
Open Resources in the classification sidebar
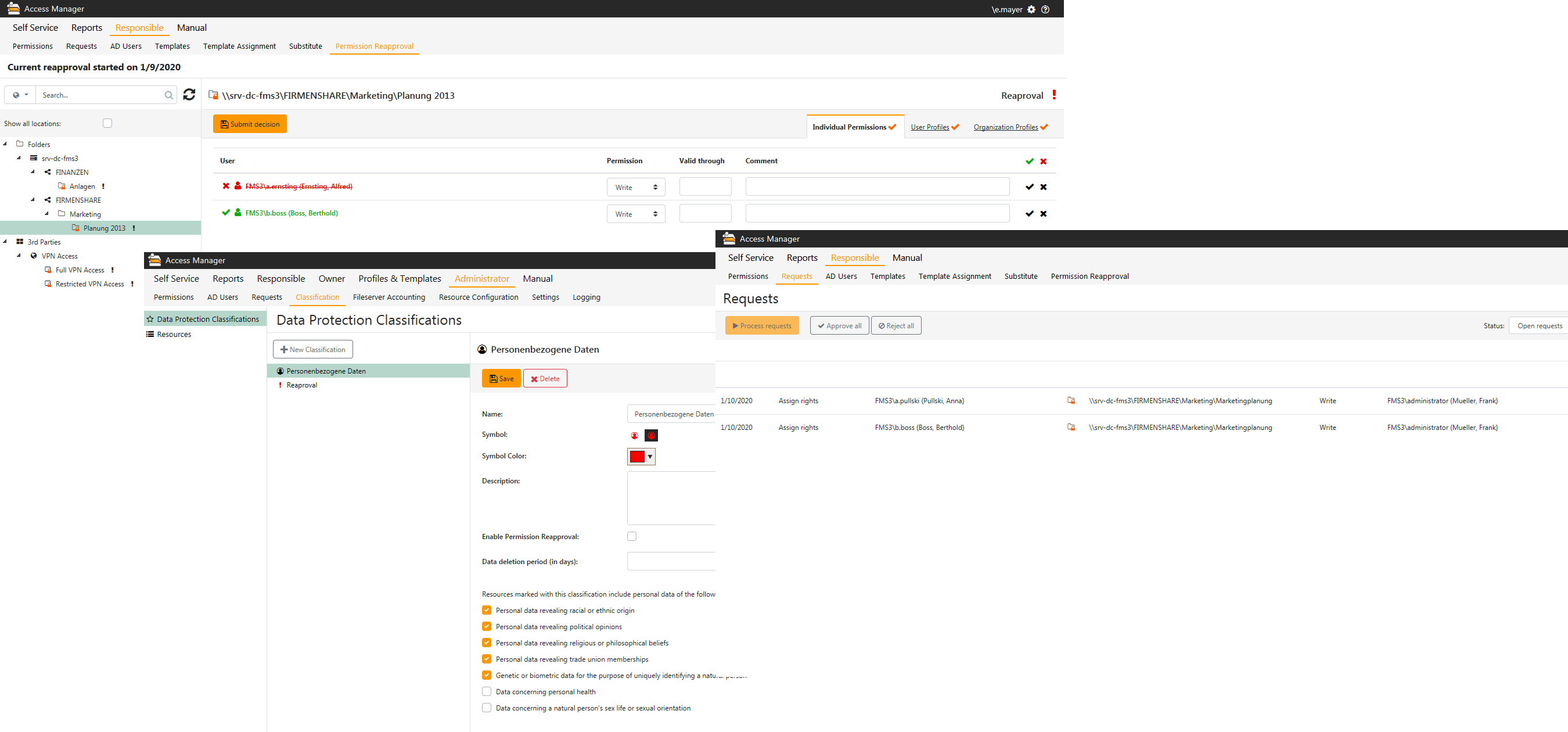click(174, 333)
